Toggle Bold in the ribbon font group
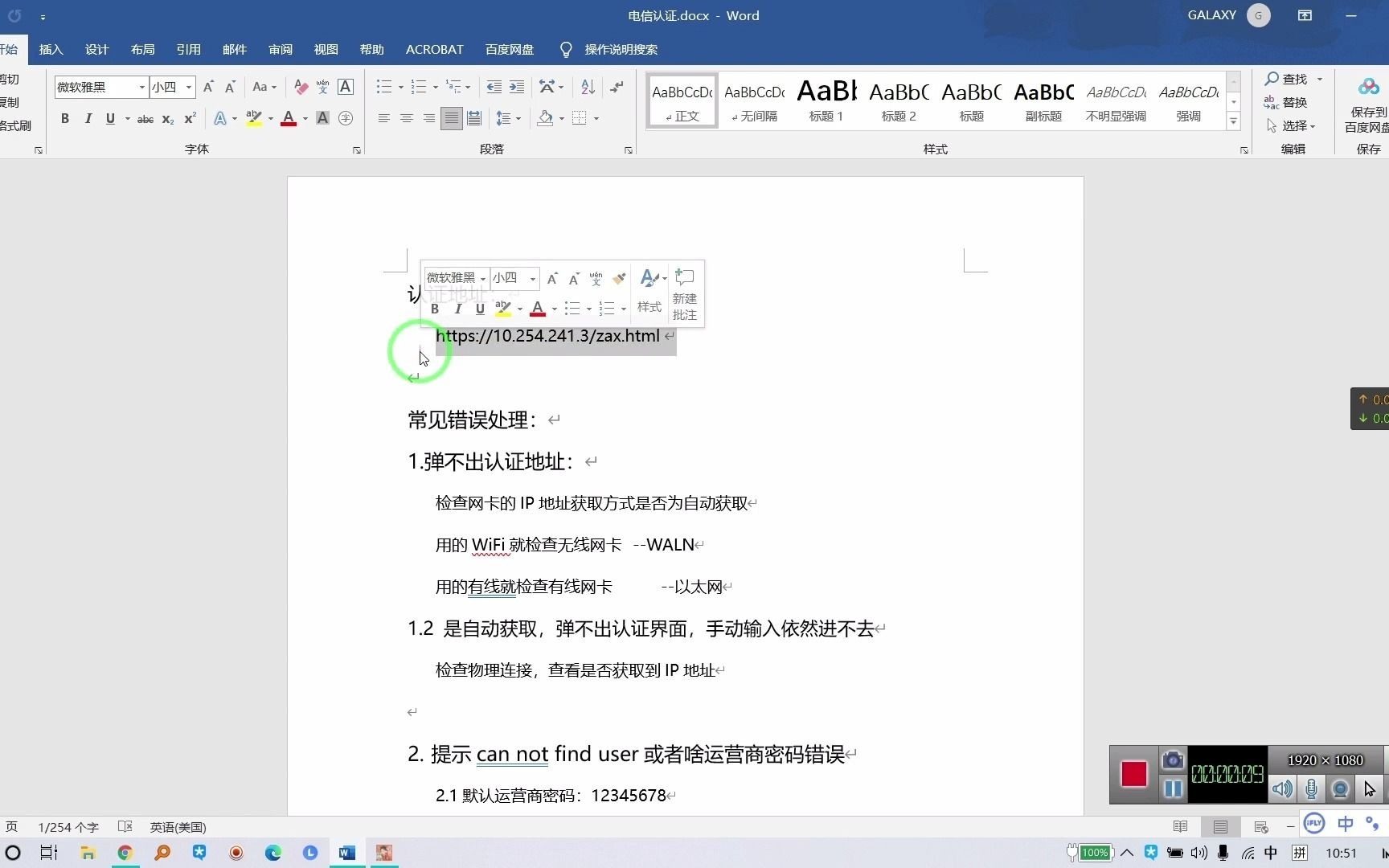Viewport: 1389px width, 868px height. [x=65, y=119]
